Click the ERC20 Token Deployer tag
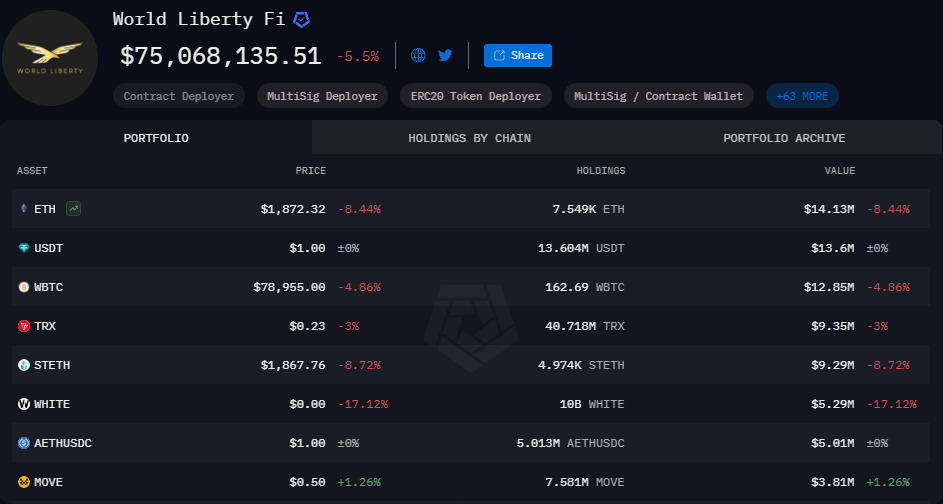This screenshot has width=943, height=504. point(475,96)
